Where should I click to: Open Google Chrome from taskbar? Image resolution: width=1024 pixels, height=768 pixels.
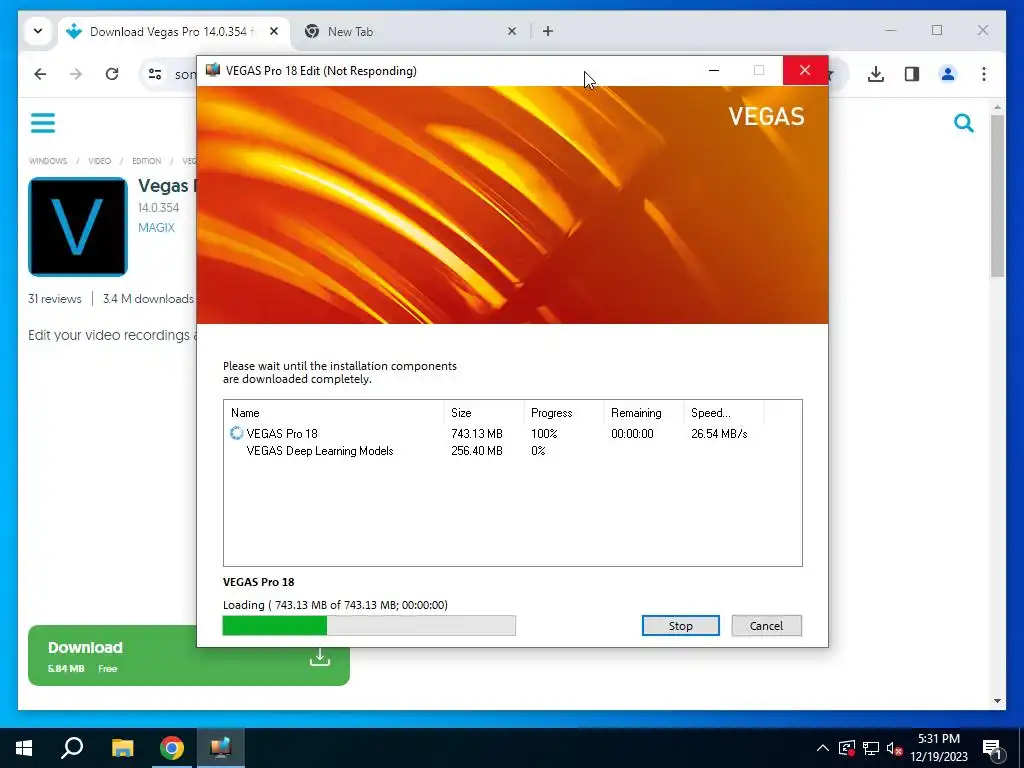pyautogui.click(x=172, y=748)
